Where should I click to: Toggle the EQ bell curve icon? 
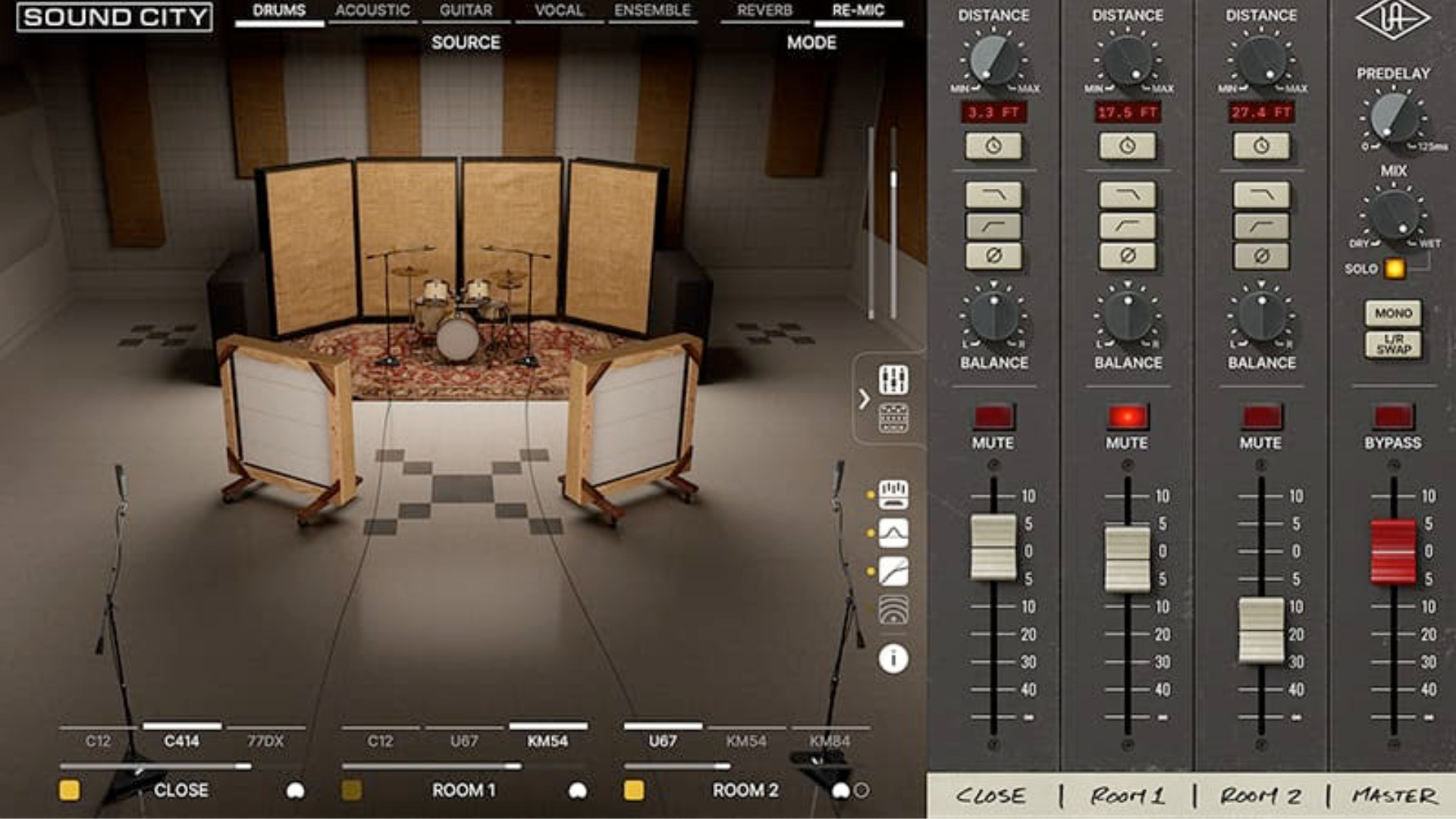[893, 533]
